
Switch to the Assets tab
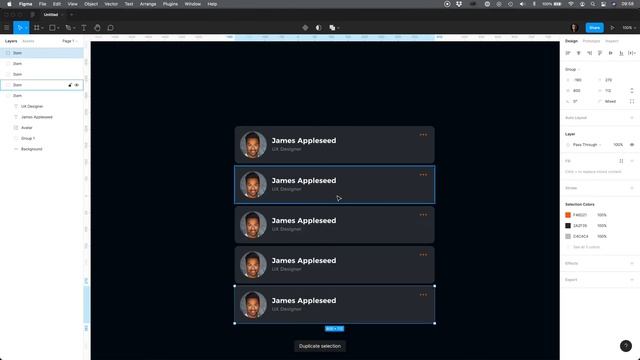pos(28,41)
